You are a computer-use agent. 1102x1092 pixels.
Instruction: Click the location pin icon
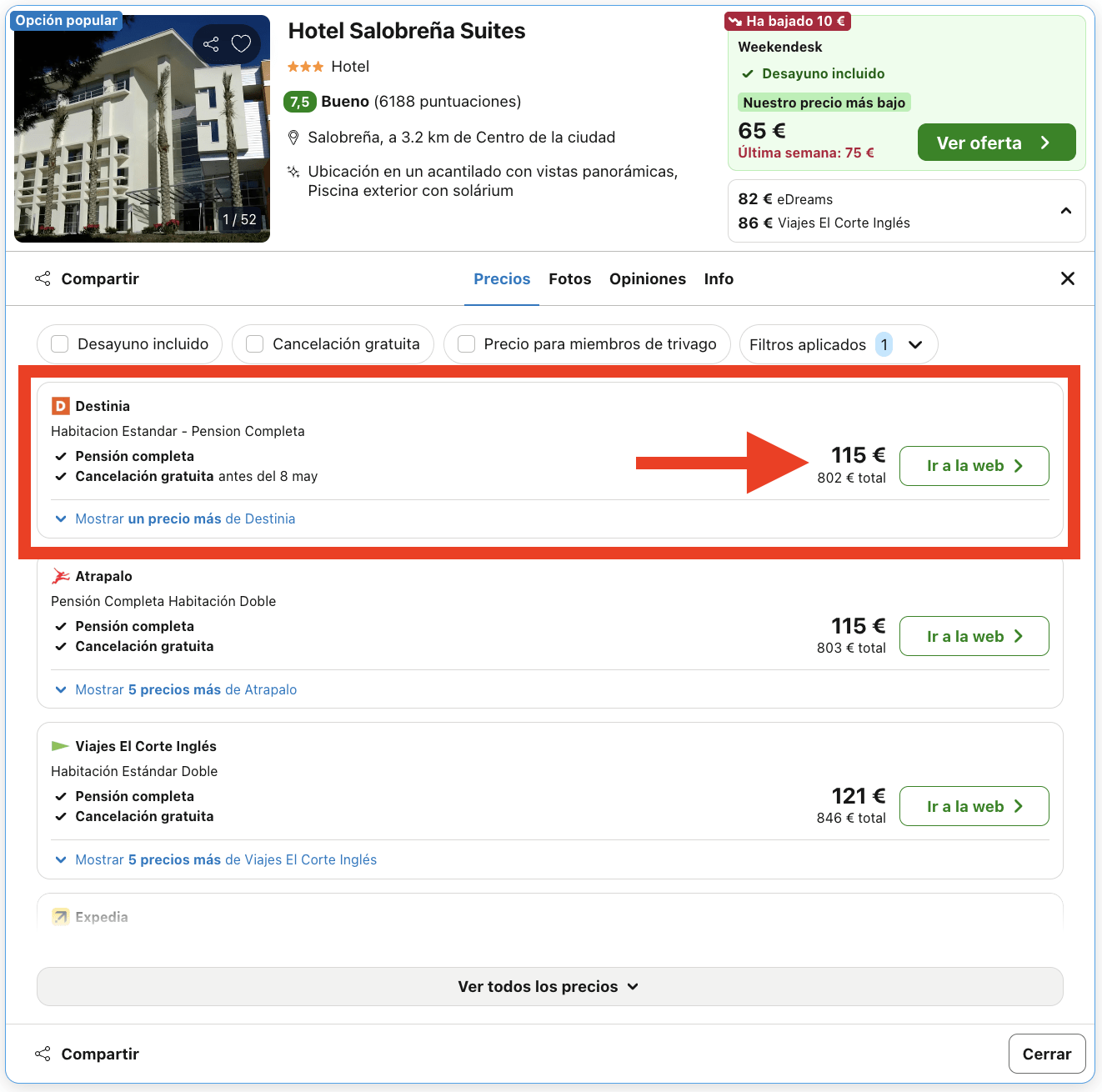point(293,137)
